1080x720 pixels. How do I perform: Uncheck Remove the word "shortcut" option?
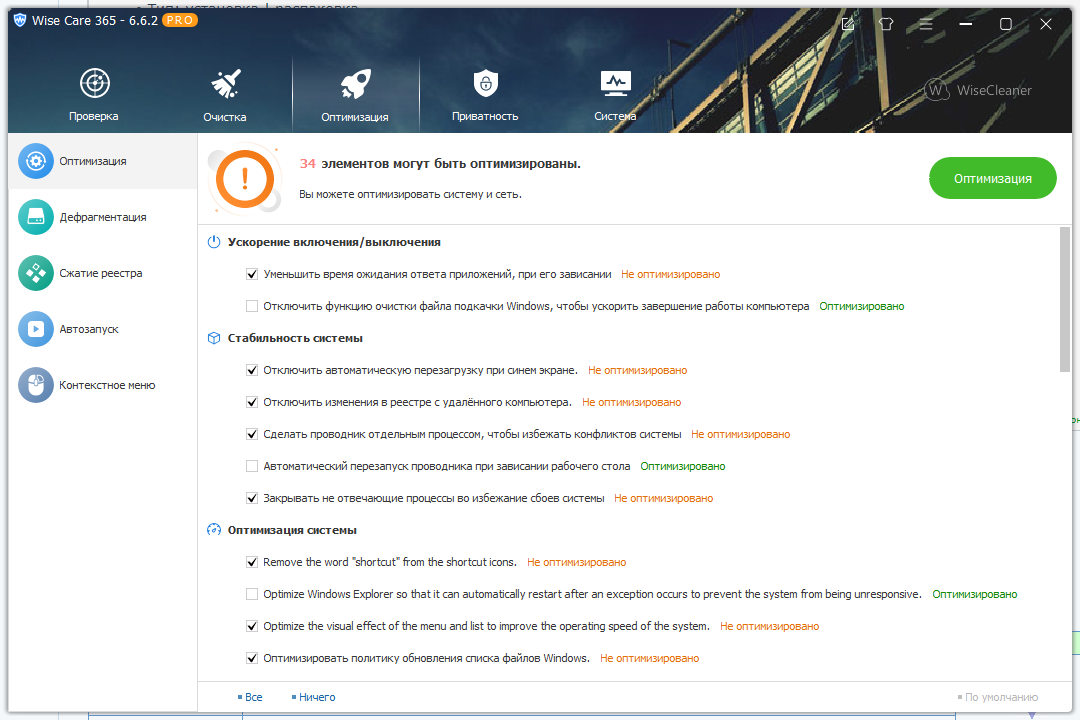[x=252, y=562]
